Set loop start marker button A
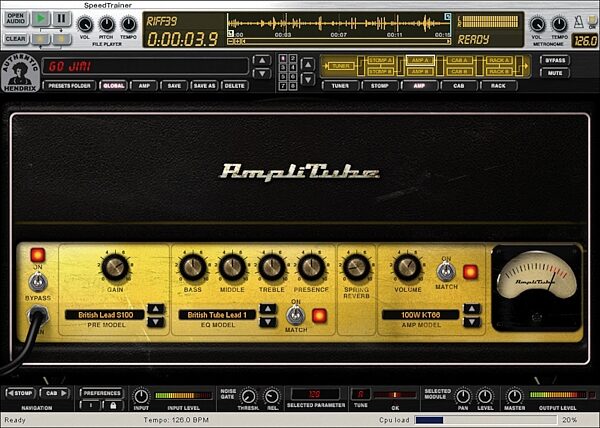The image size is (600, 428). pyautogui.click(x=41, y=39)
